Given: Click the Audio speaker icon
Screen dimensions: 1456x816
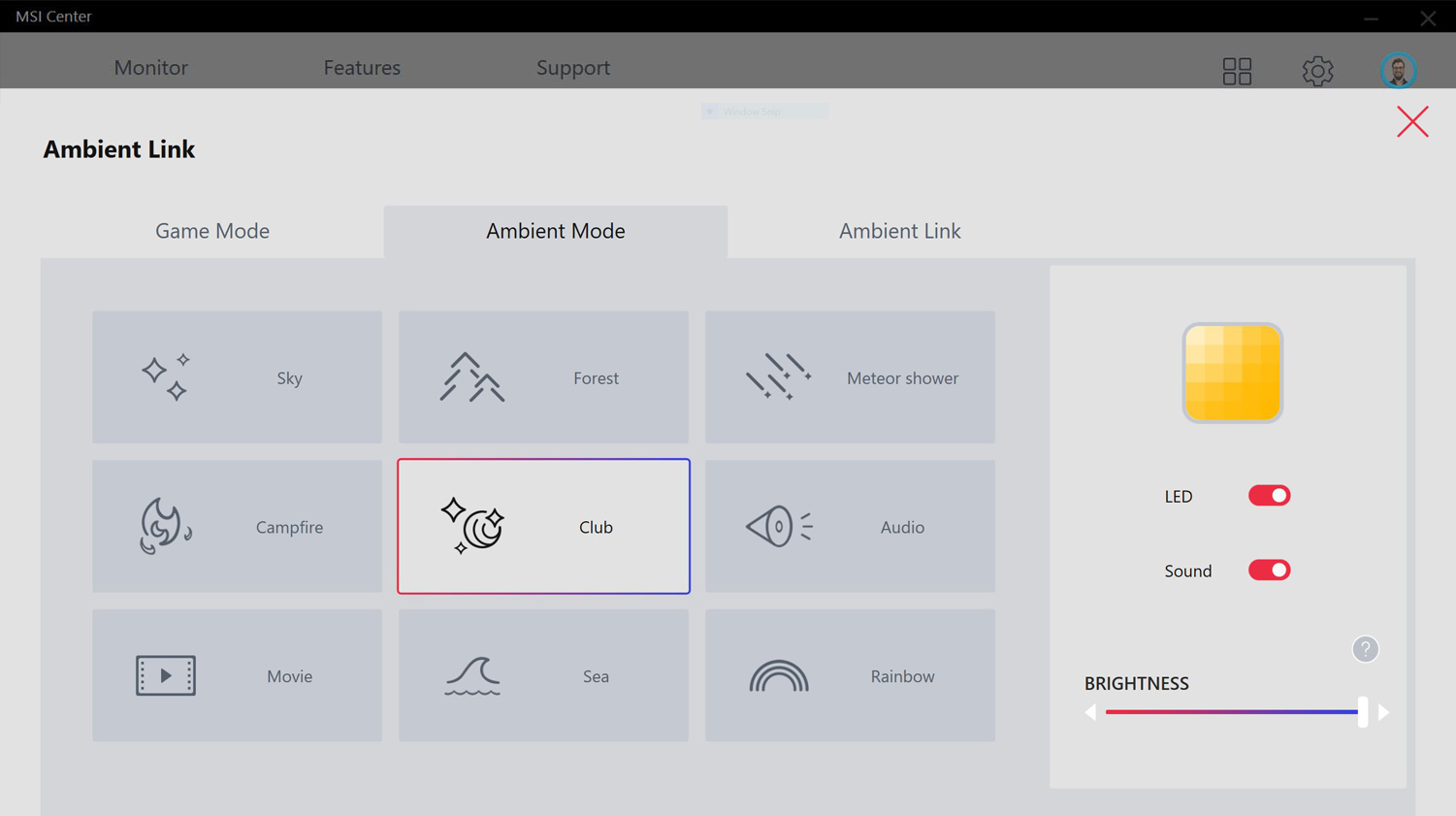Looking at the screenshot, I should tap(778, 527).
